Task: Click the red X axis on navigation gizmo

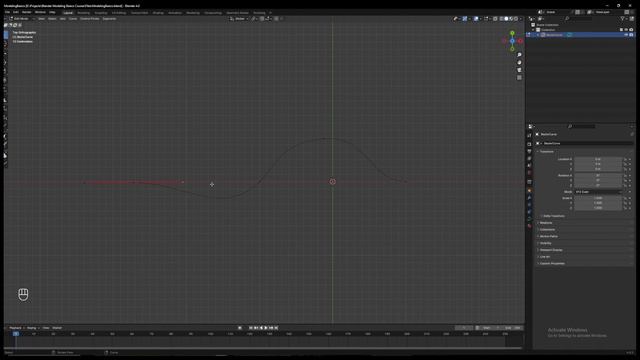Action: [x=520, y=41]
